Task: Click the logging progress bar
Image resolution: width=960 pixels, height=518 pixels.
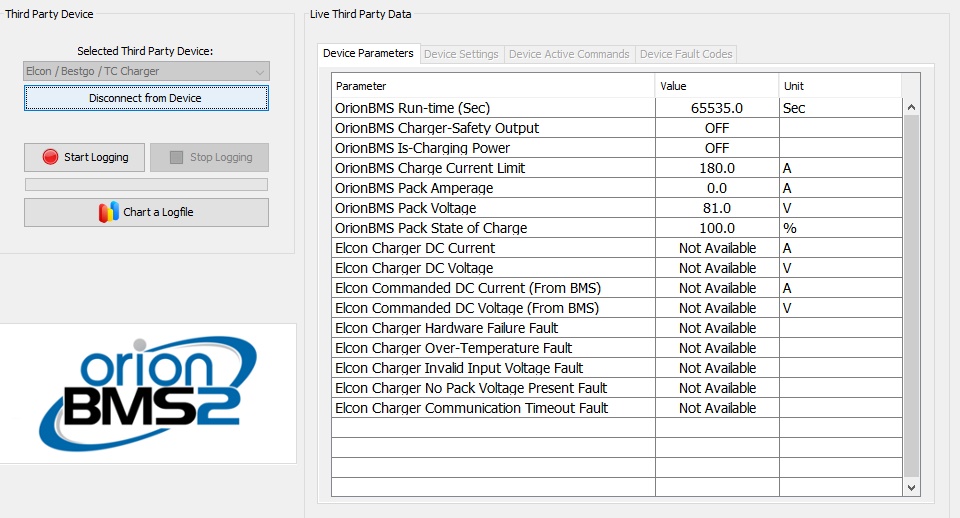Action: click(146, 185)
